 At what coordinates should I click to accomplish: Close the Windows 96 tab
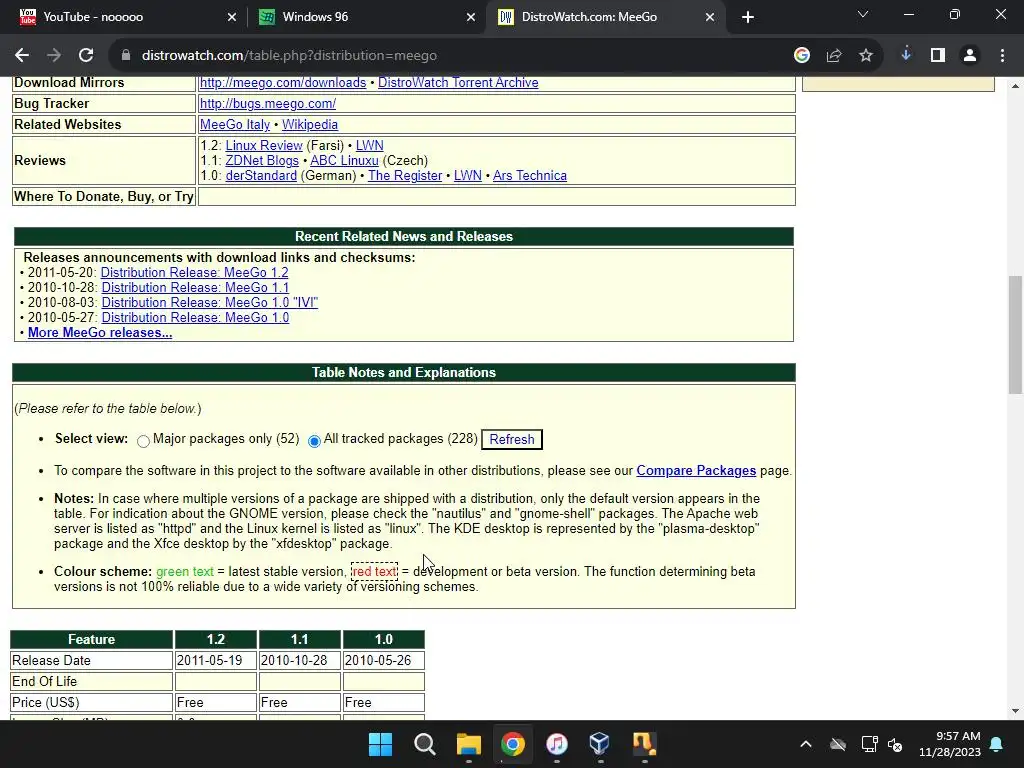471,17
